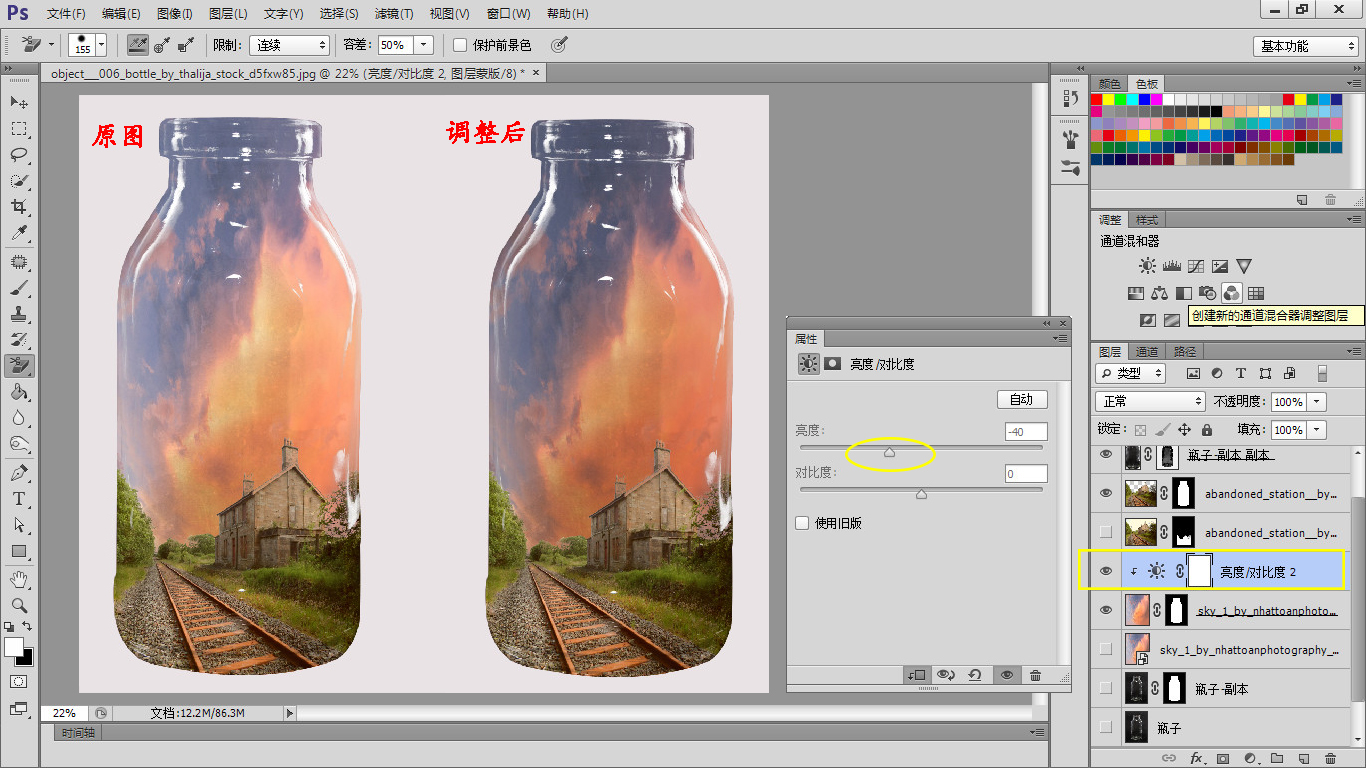Open the 正常 blend mode dropdown
Image resolution: width=1366 pixels, height=768 pixels.
pos(1150,401)
